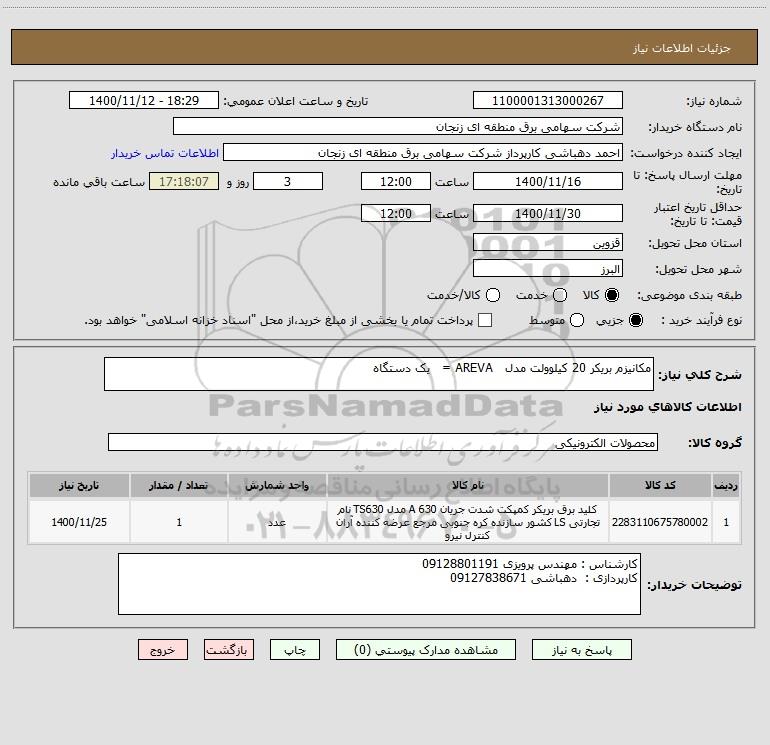The width and height of the screenshot is (770, 745).
Task: Click the پاسخ به نیاز button
Action: point(582,650)
